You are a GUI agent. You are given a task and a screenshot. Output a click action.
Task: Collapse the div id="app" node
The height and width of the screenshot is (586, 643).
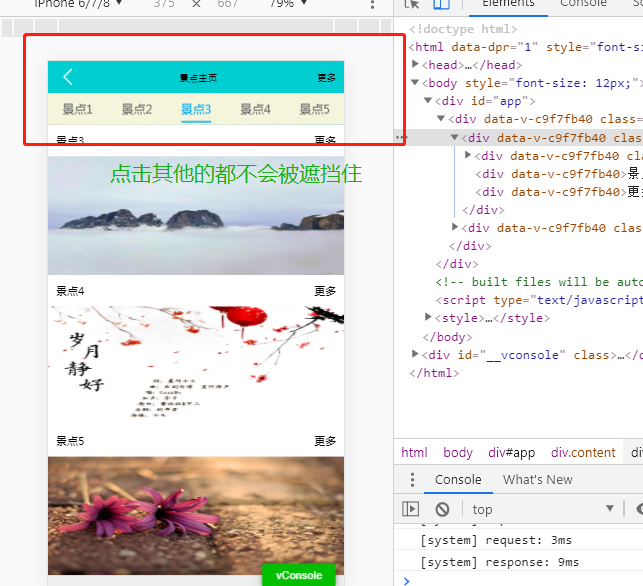[x=428, y=100]
